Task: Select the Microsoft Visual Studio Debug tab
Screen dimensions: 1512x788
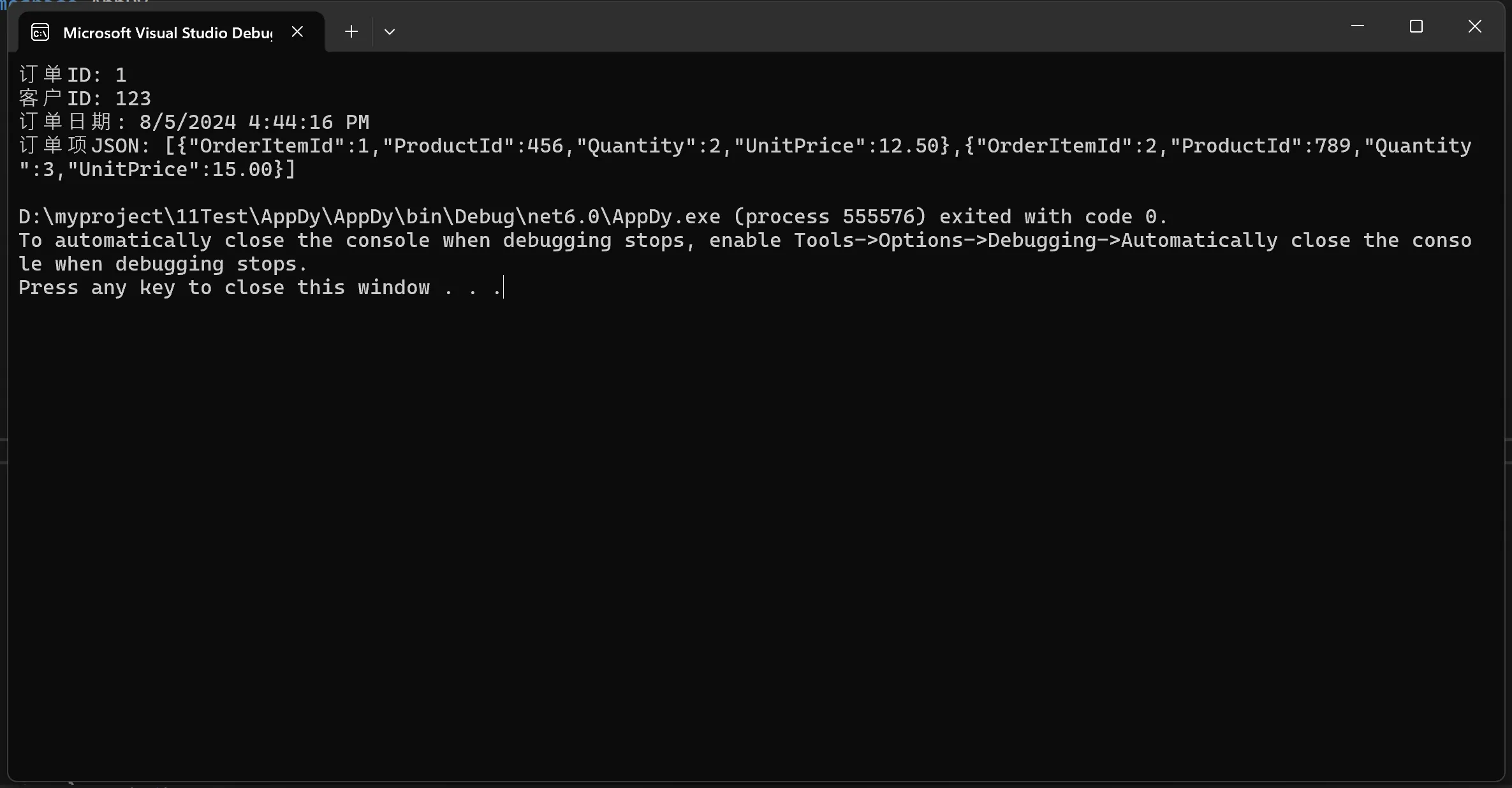Action: click(x=167, y=33)
